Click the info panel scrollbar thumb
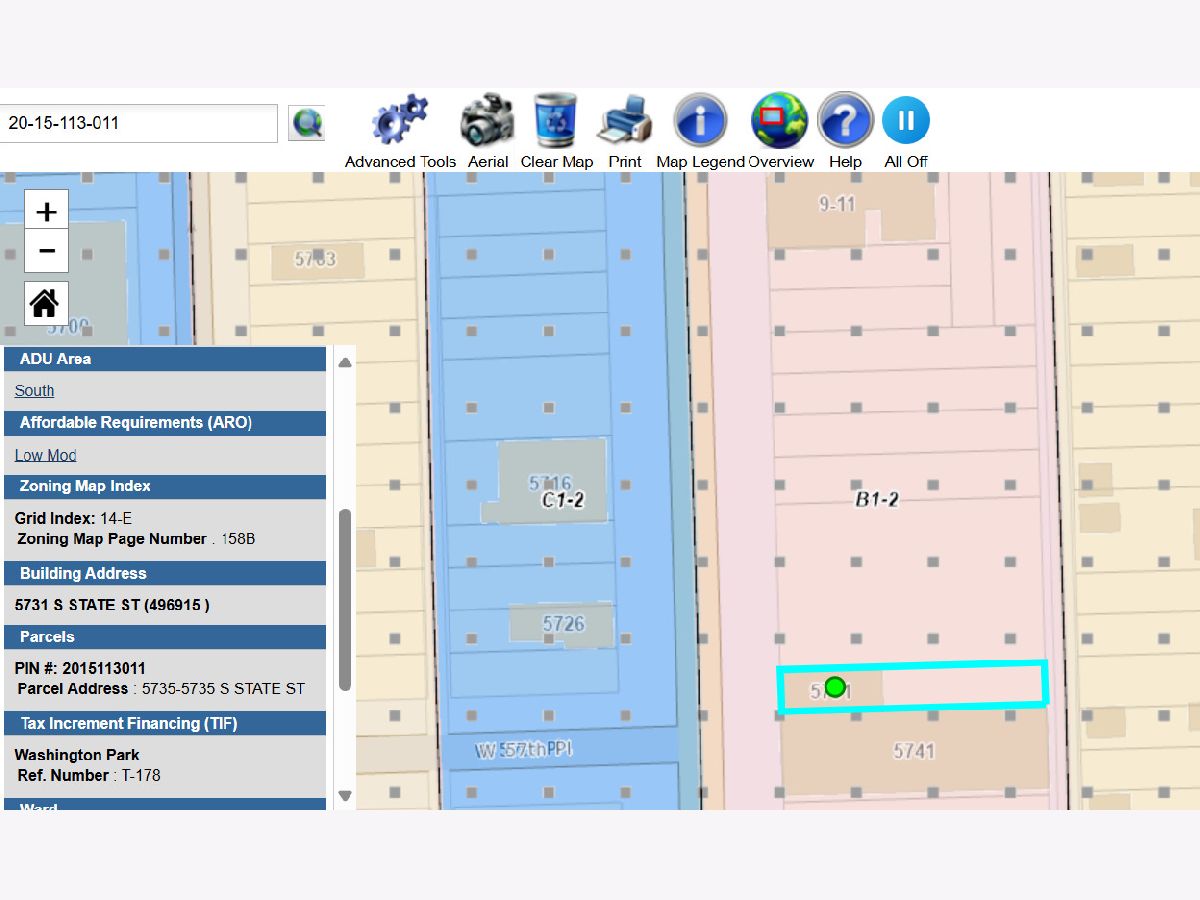The height and width of the screenshot is (900, 1200). (345, 600)
